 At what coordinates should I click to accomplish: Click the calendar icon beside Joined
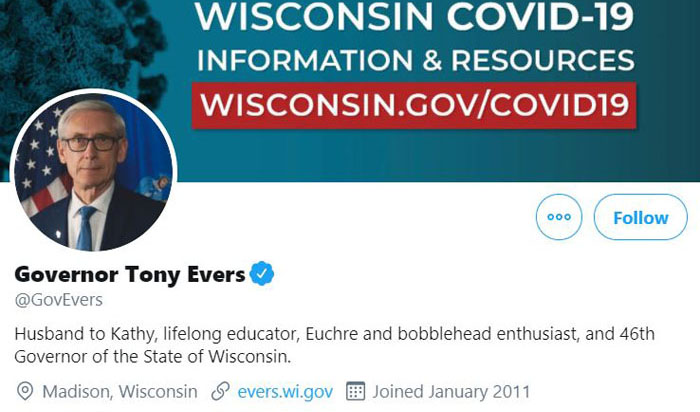[x=355, y=391]
